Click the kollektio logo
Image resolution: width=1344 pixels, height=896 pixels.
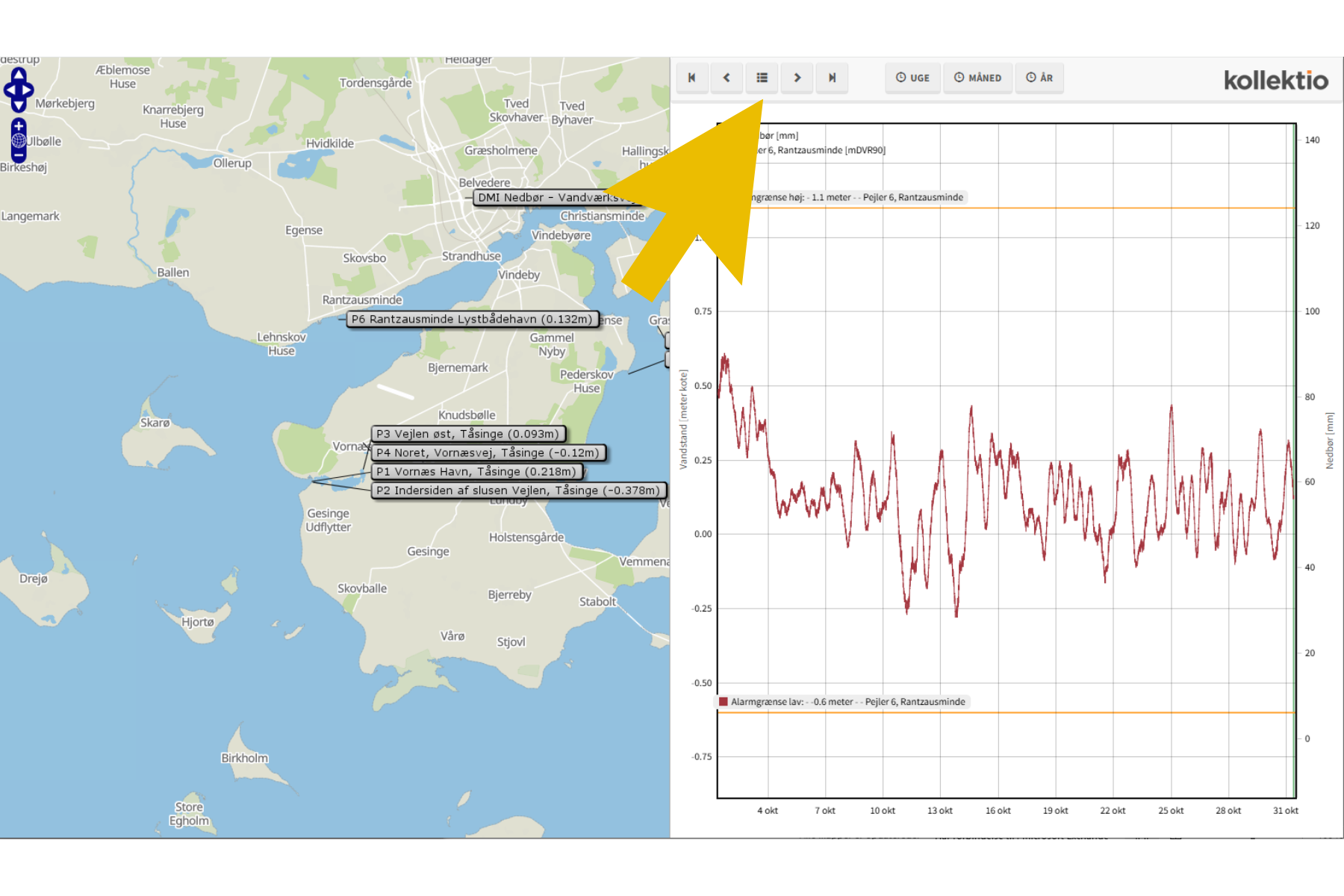tap(1275, 80)
